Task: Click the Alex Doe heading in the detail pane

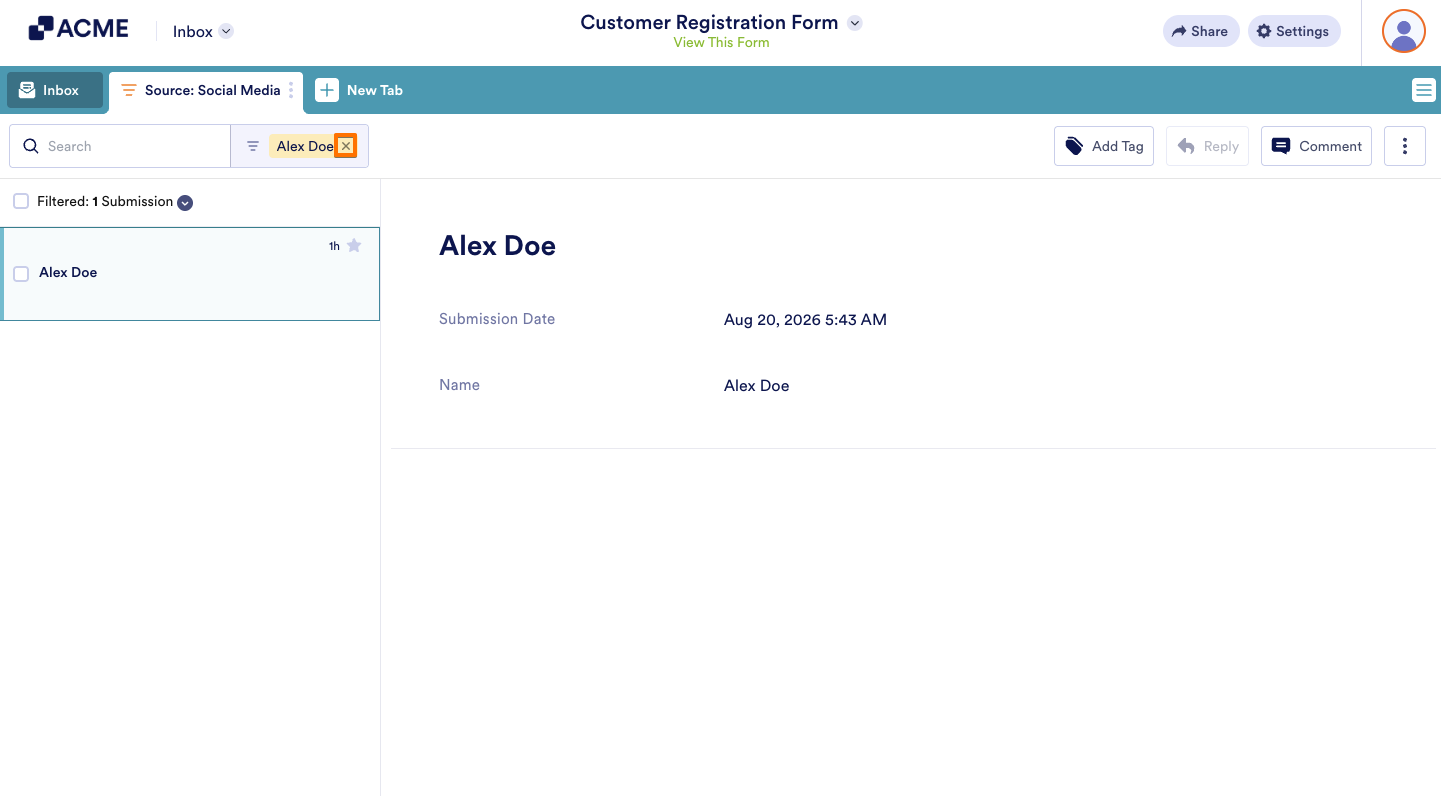Action: coord(497,246)
